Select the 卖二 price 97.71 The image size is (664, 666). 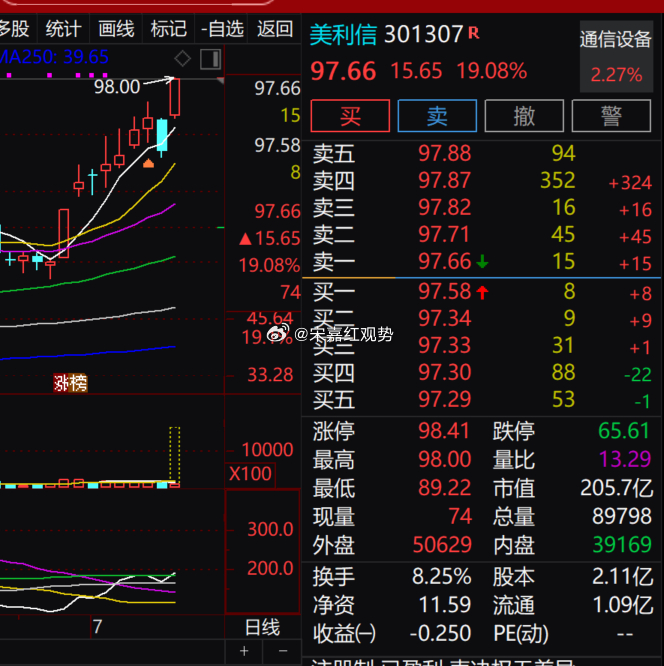[444, 234]
